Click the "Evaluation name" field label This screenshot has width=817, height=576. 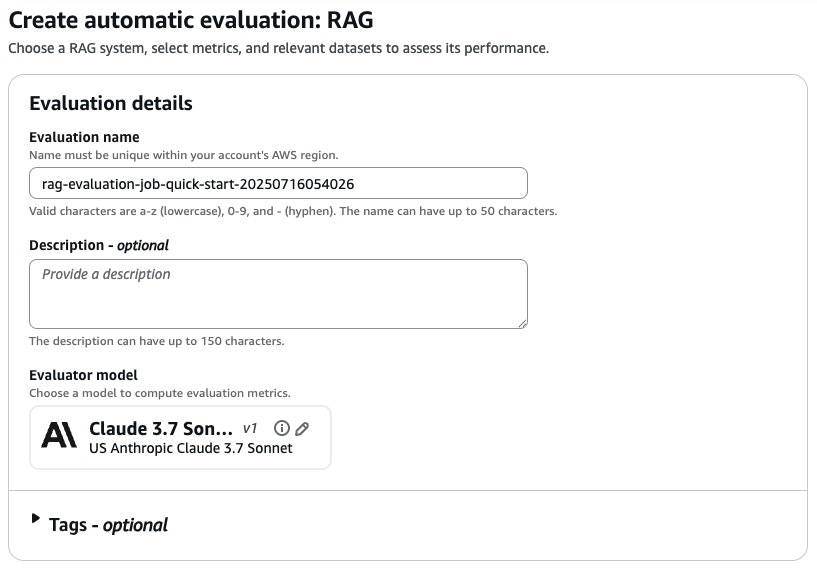point(84,137)
